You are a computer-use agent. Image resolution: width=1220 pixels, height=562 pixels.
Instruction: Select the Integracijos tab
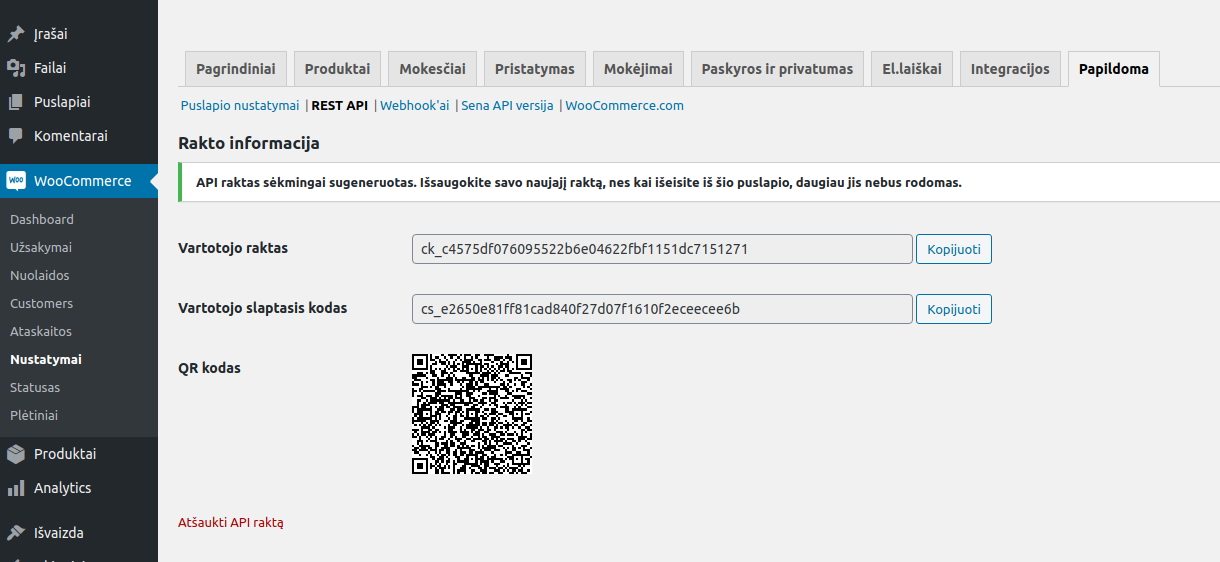click(1010, 69)
